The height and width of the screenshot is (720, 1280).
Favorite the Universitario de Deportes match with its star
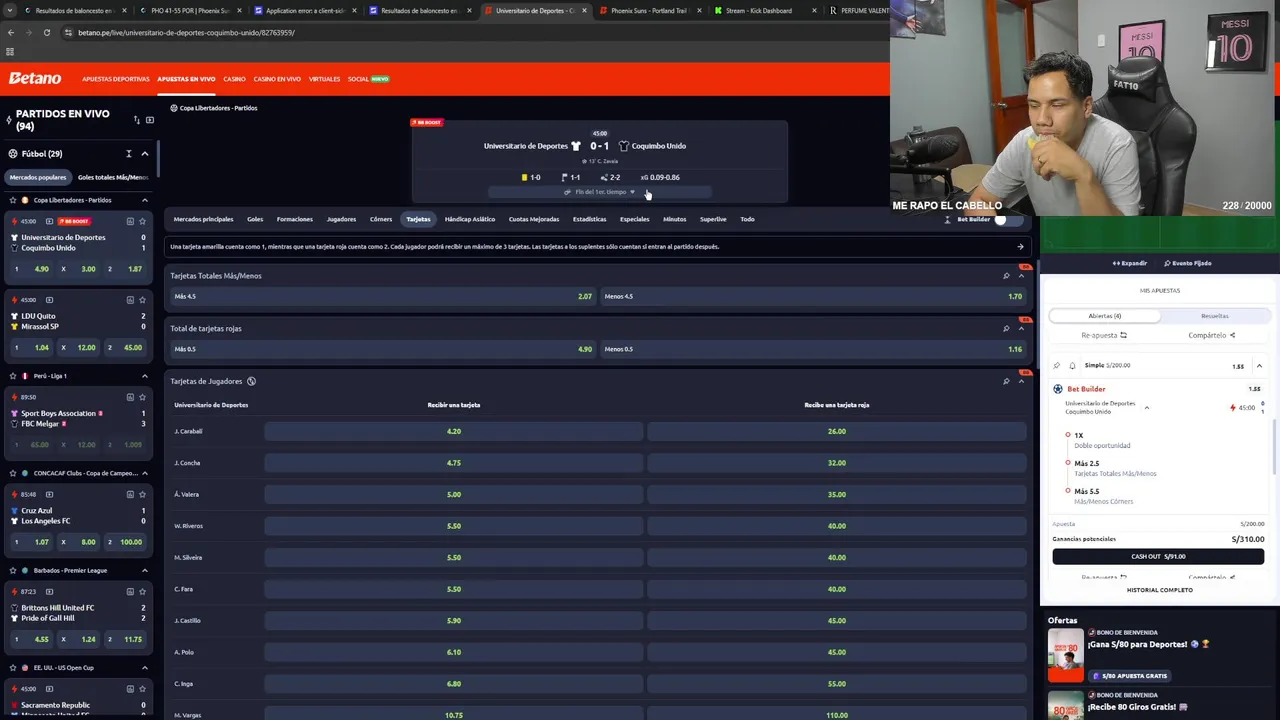point(142,221)
